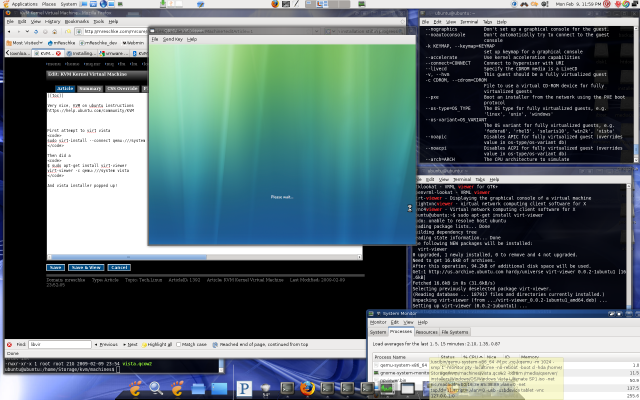This screenshot has width=640, height=400.
Task: Select the Article tab in wiki editor
Action: coord(65,88)
